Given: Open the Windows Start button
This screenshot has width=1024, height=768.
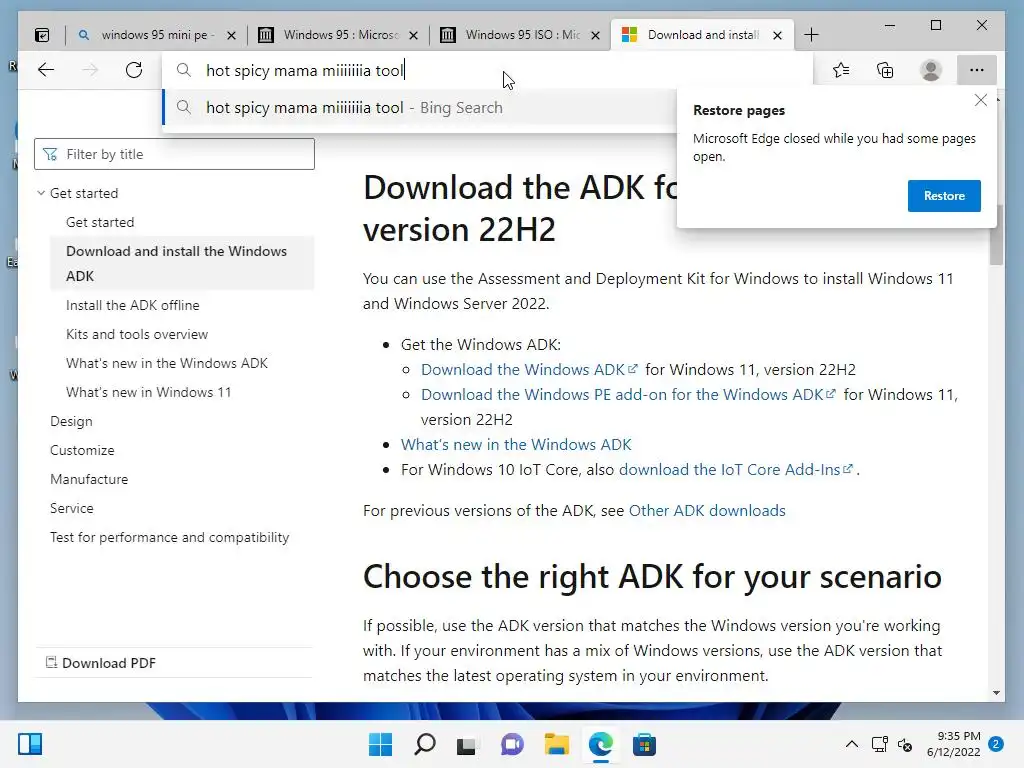Looking at the screenshot, I should [x=381, y=744].
